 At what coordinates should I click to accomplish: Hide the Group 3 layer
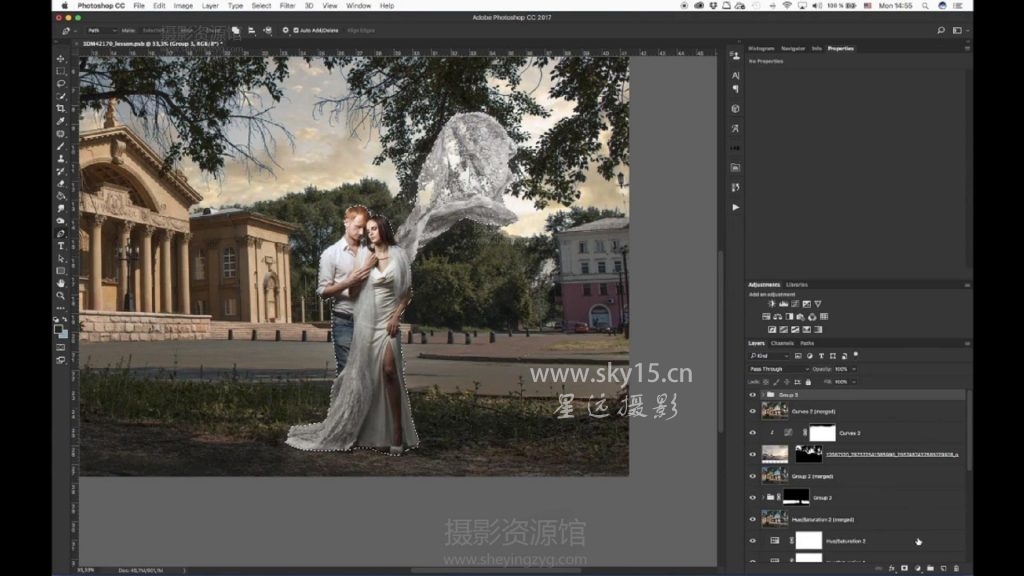pyautogui.click(x=752, y=395)
